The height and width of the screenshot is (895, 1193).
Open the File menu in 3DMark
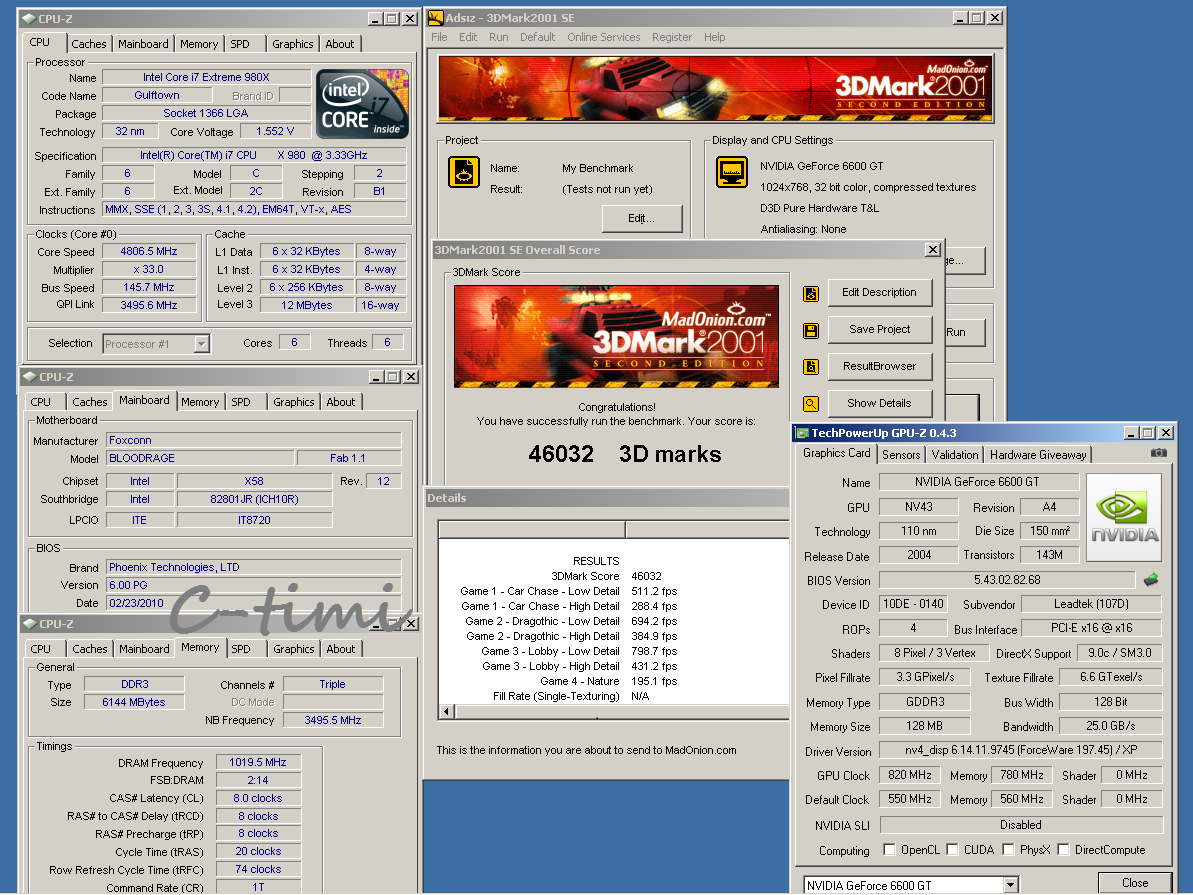[439, 37]
